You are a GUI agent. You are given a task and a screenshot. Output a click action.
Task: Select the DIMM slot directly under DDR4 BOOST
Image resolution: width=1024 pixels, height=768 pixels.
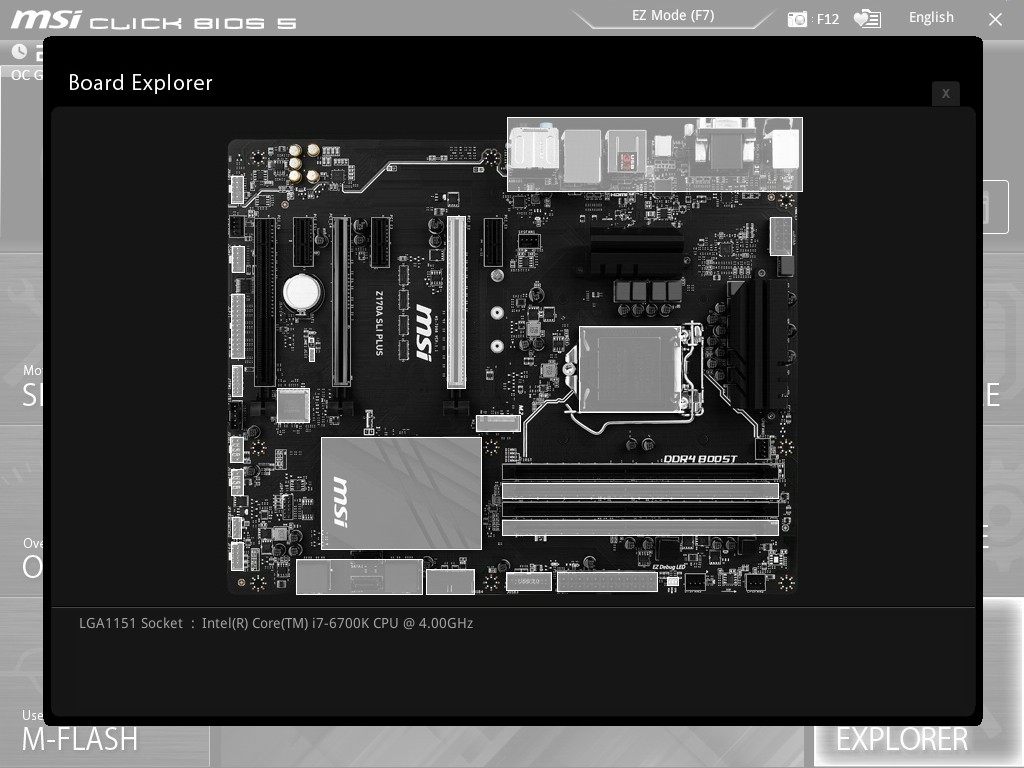(640, 472)
